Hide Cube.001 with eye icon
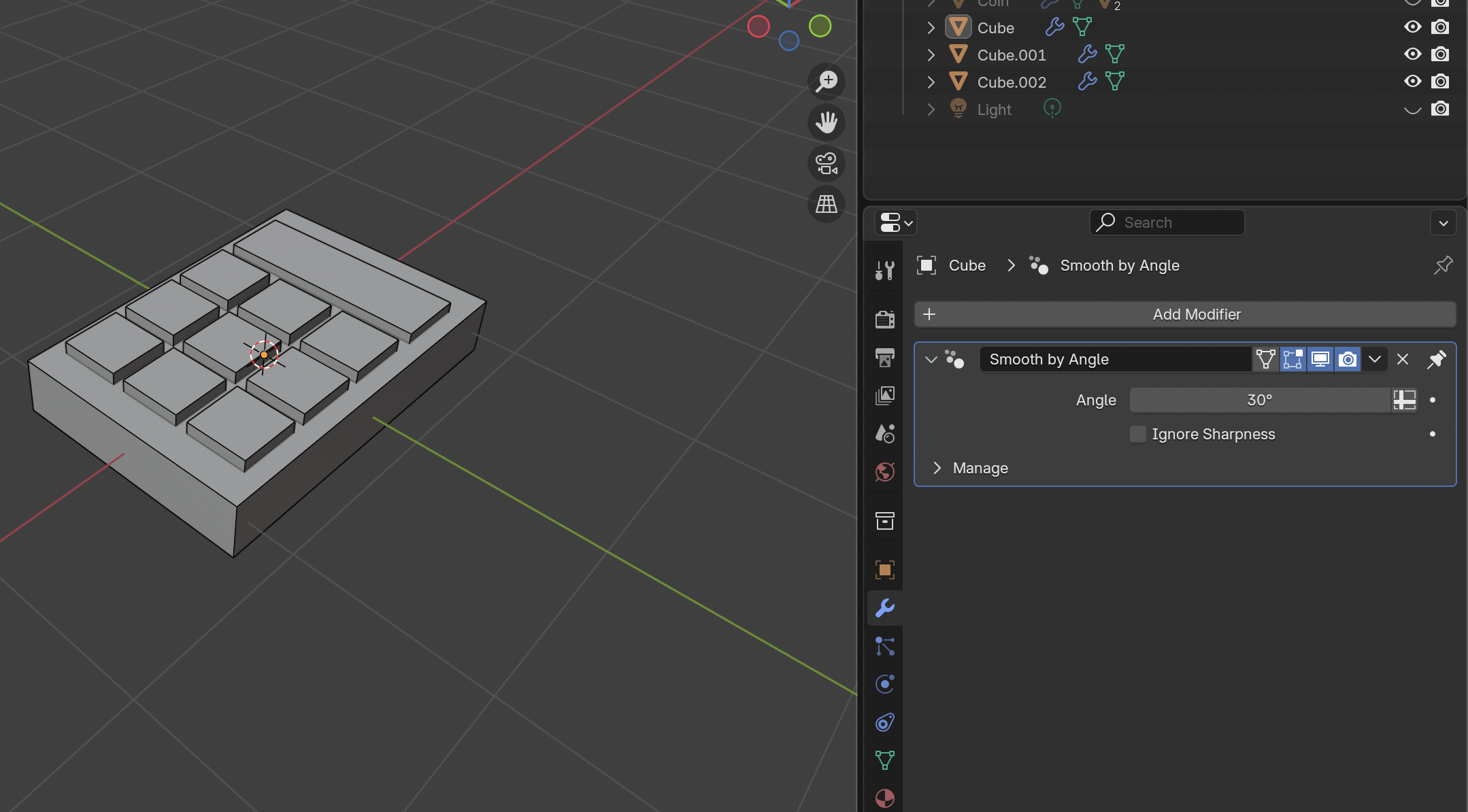This screenshot has width=1468, height=812. coord(1412,54)
